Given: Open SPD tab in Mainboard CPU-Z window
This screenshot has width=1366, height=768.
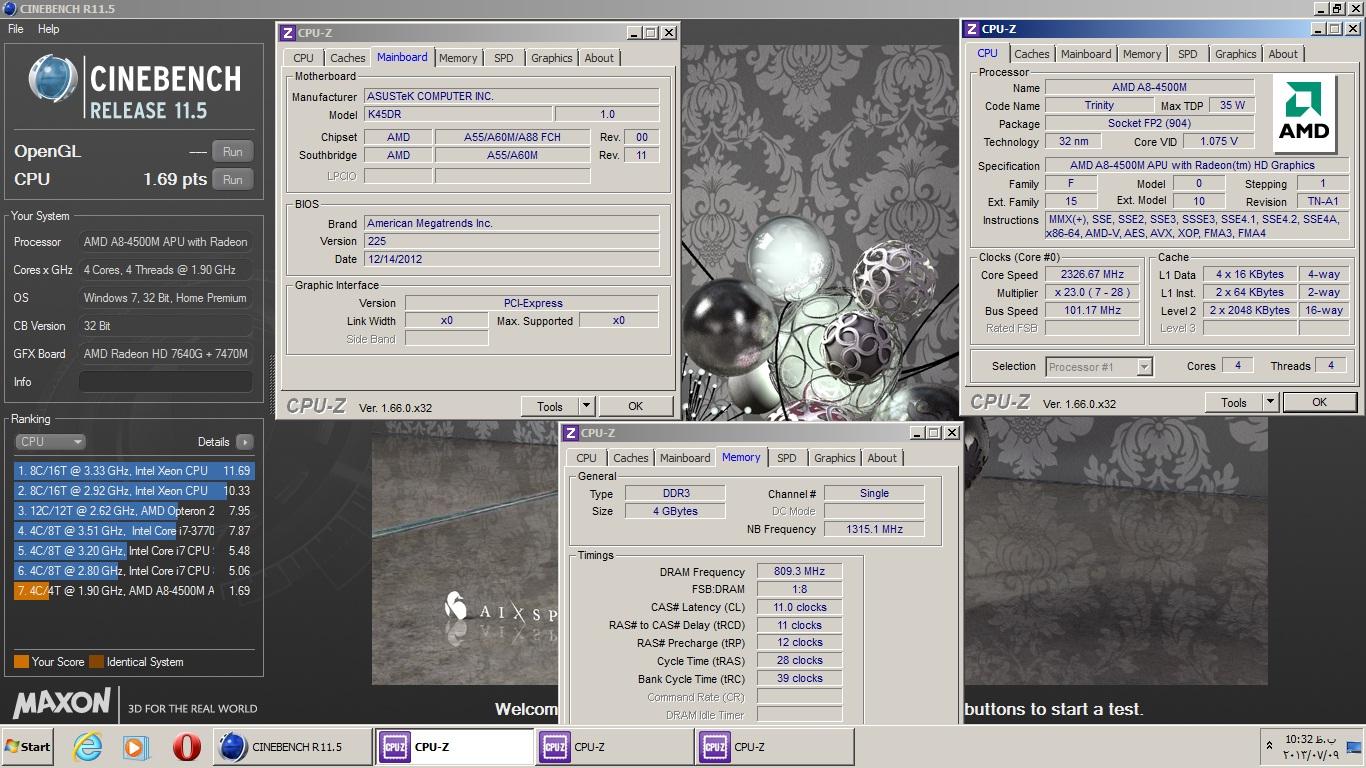Looking at the screenshot, I should [x=504, y=58].
